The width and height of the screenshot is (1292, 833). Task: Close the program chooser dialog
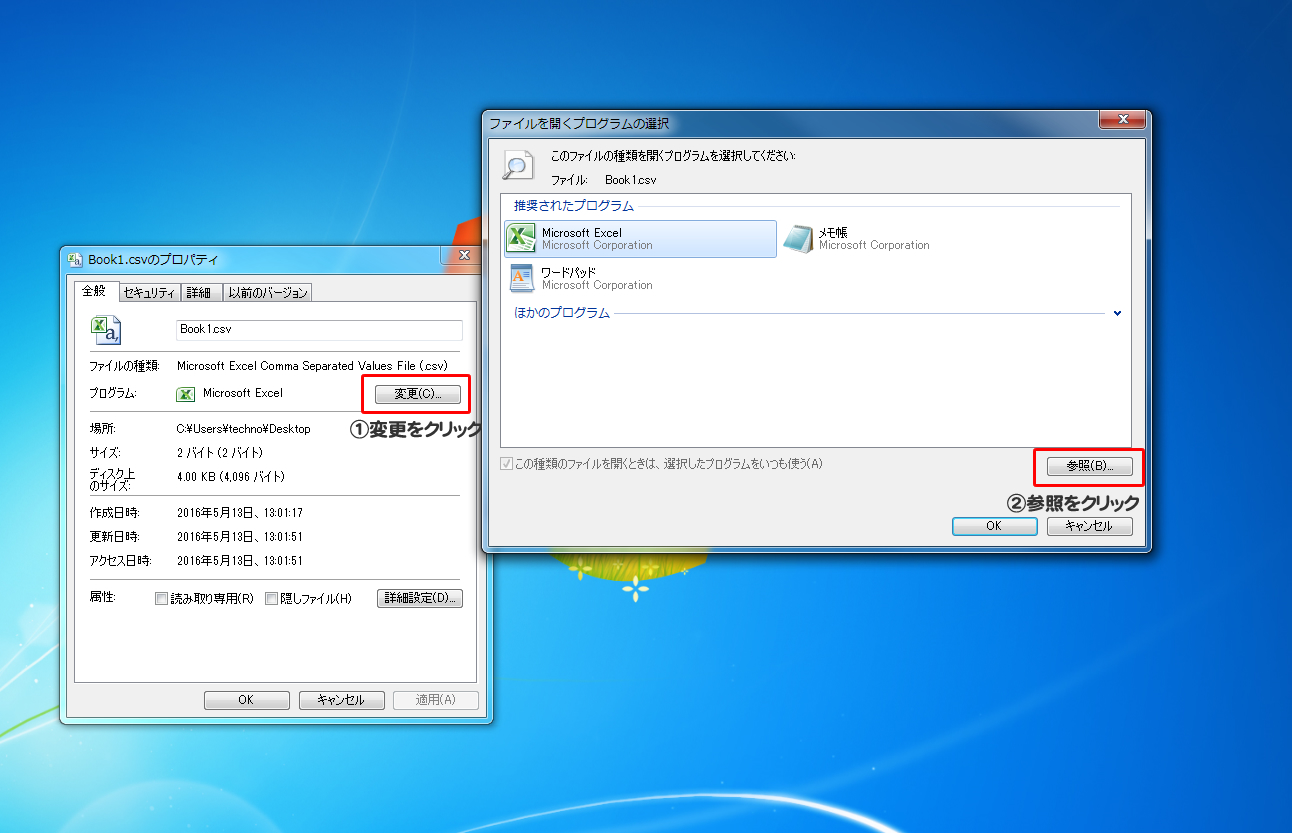coord(1121,120)
